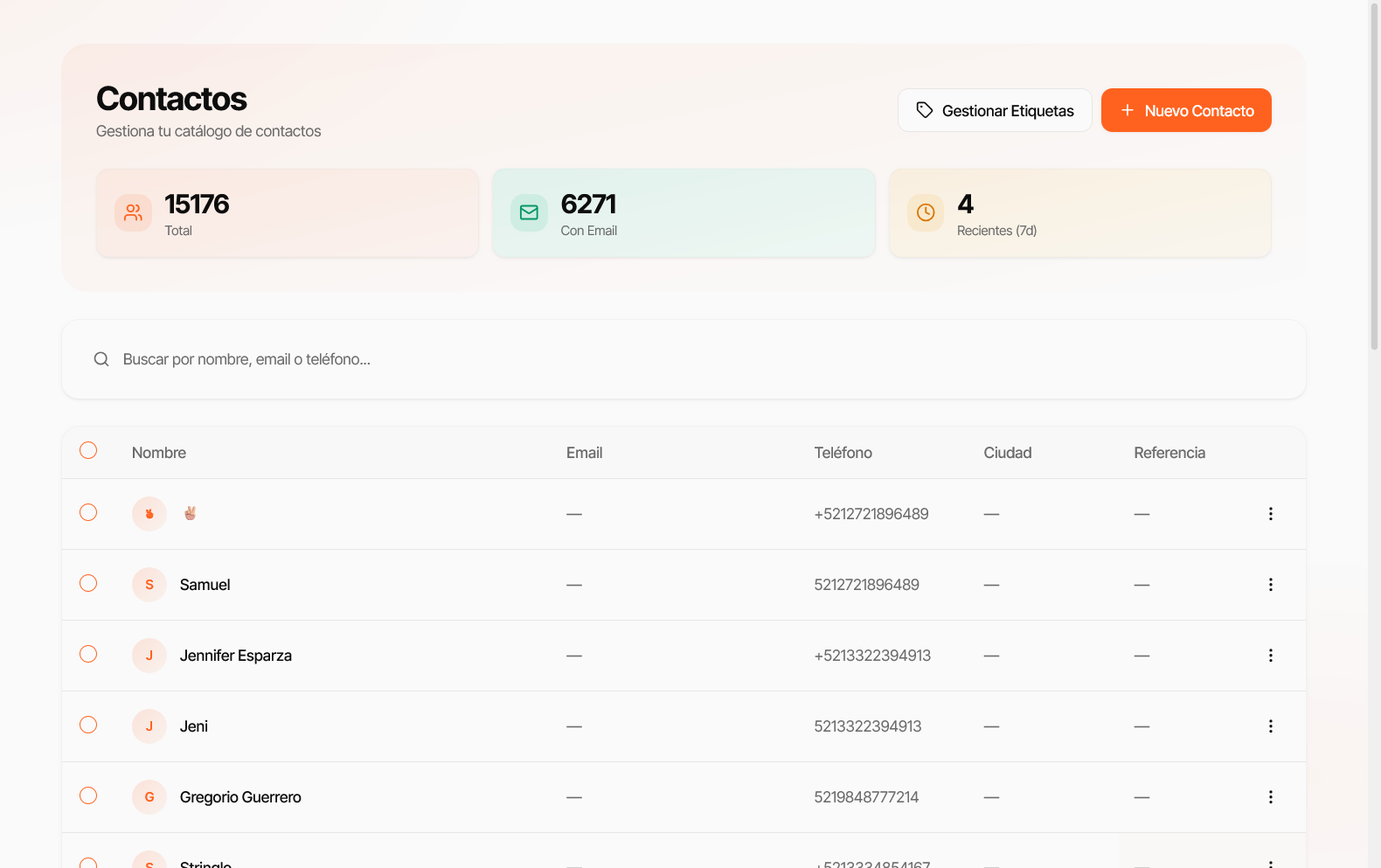Click phone number +5213322394913
This screenshot has height=868, width=1381.
(872, 656)
